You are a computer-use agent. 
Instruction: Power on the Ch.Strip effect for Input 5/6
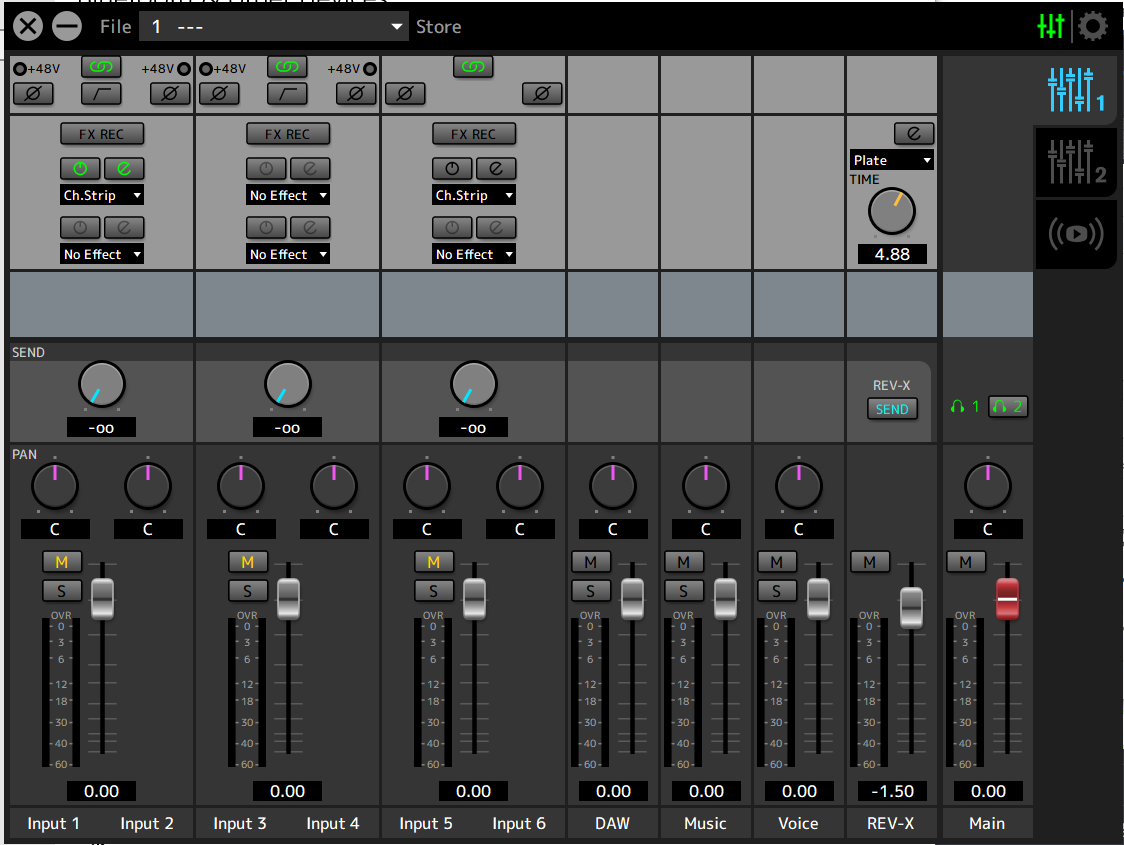point(452,168)
